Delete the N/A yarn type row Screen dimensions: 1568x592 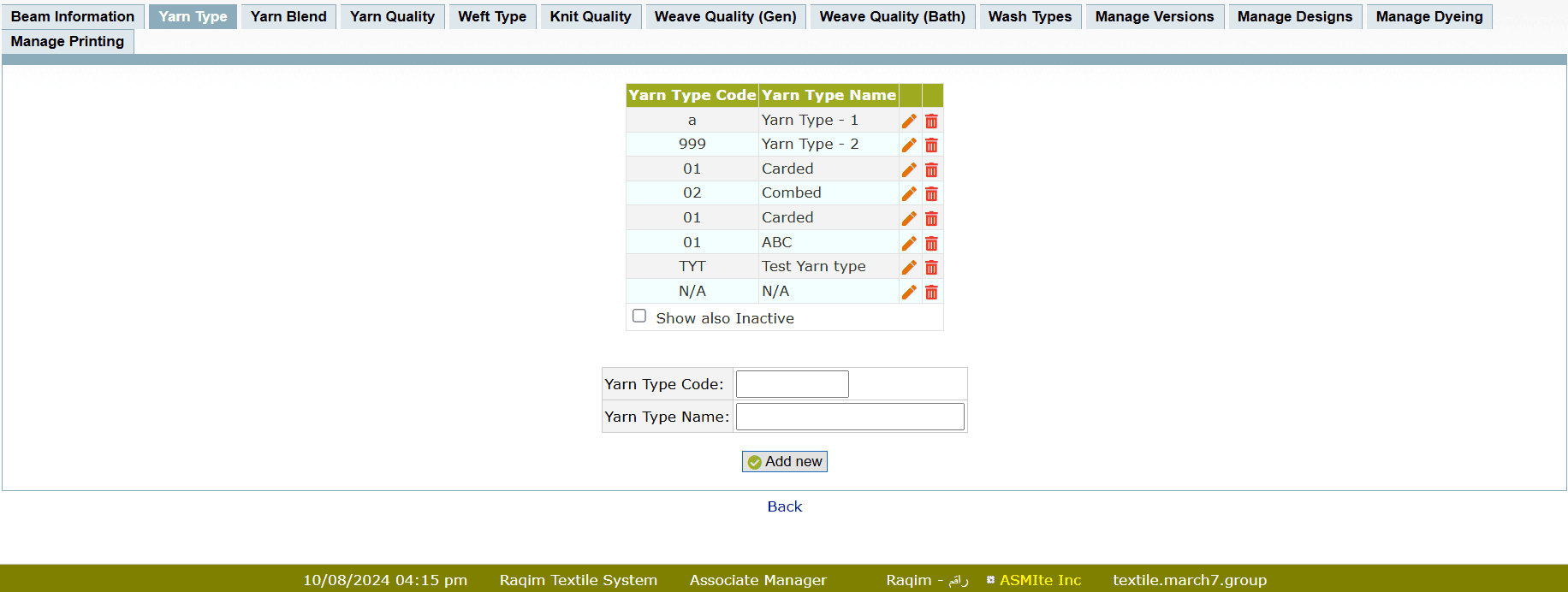click(931, 293)
